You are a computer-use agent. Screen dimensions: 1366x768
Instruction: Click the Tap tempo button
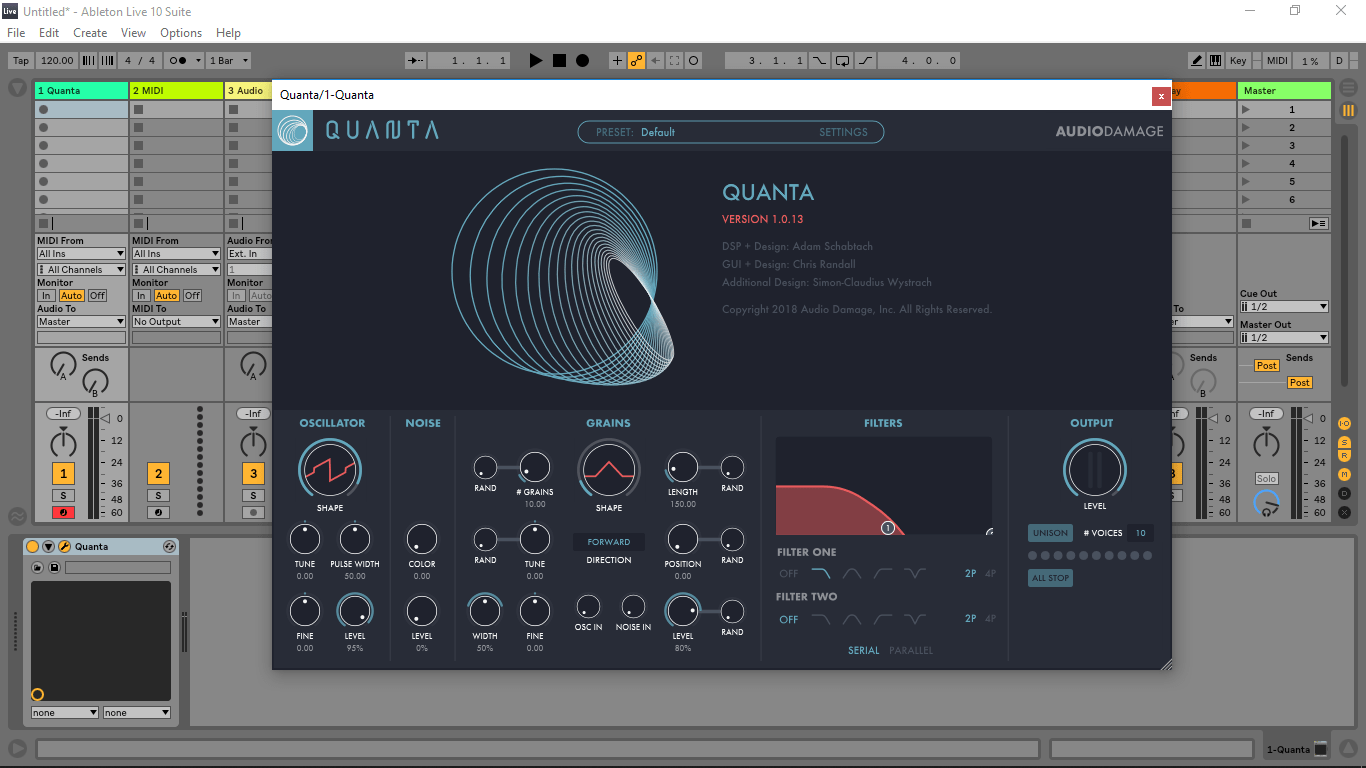[21, 61]
